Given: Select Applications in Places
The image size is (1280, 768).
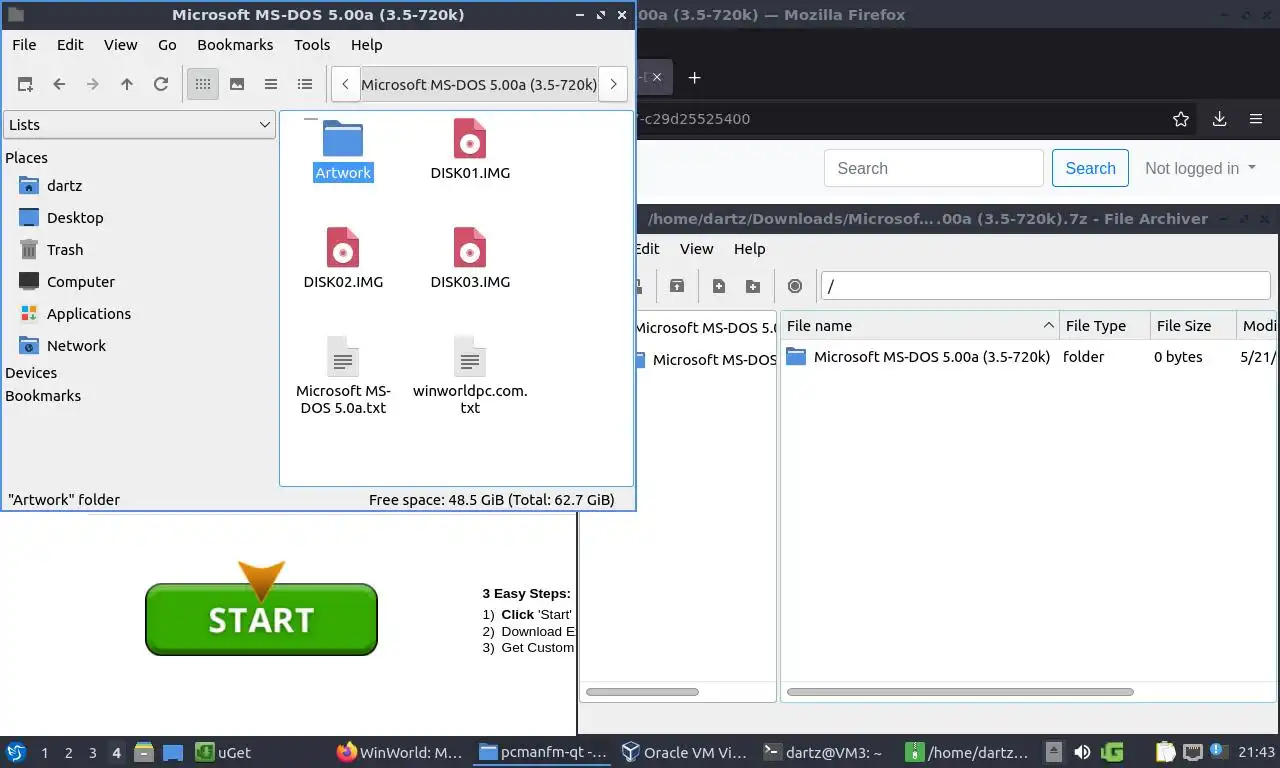Looking at the screenshot, I should (x=89, y=314).
